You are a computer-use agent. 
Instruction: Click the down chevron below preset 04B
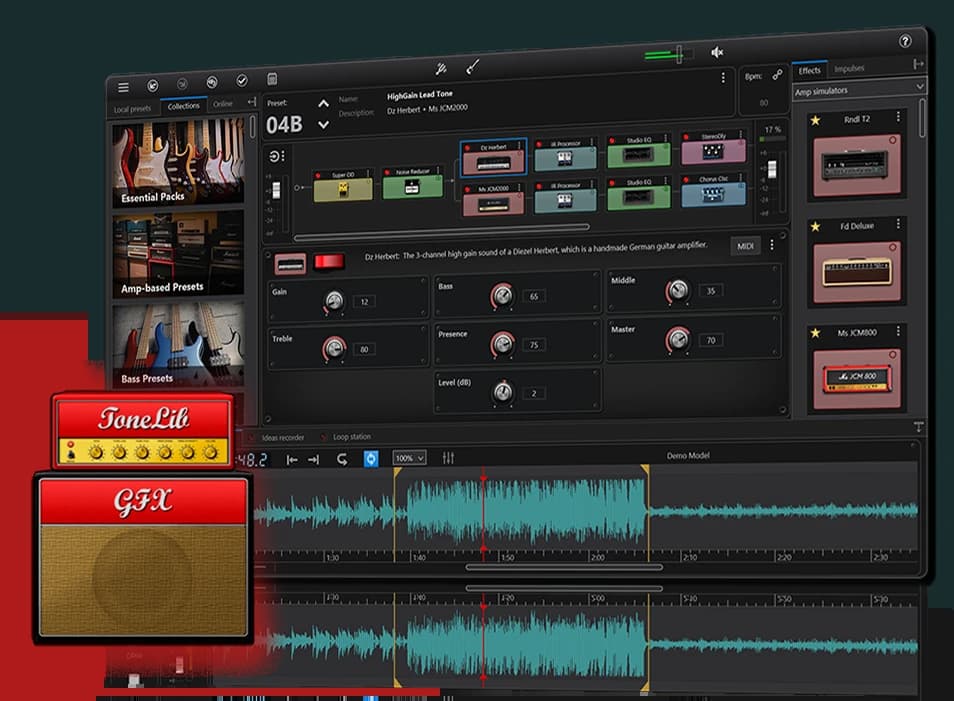tap(322, 125)
